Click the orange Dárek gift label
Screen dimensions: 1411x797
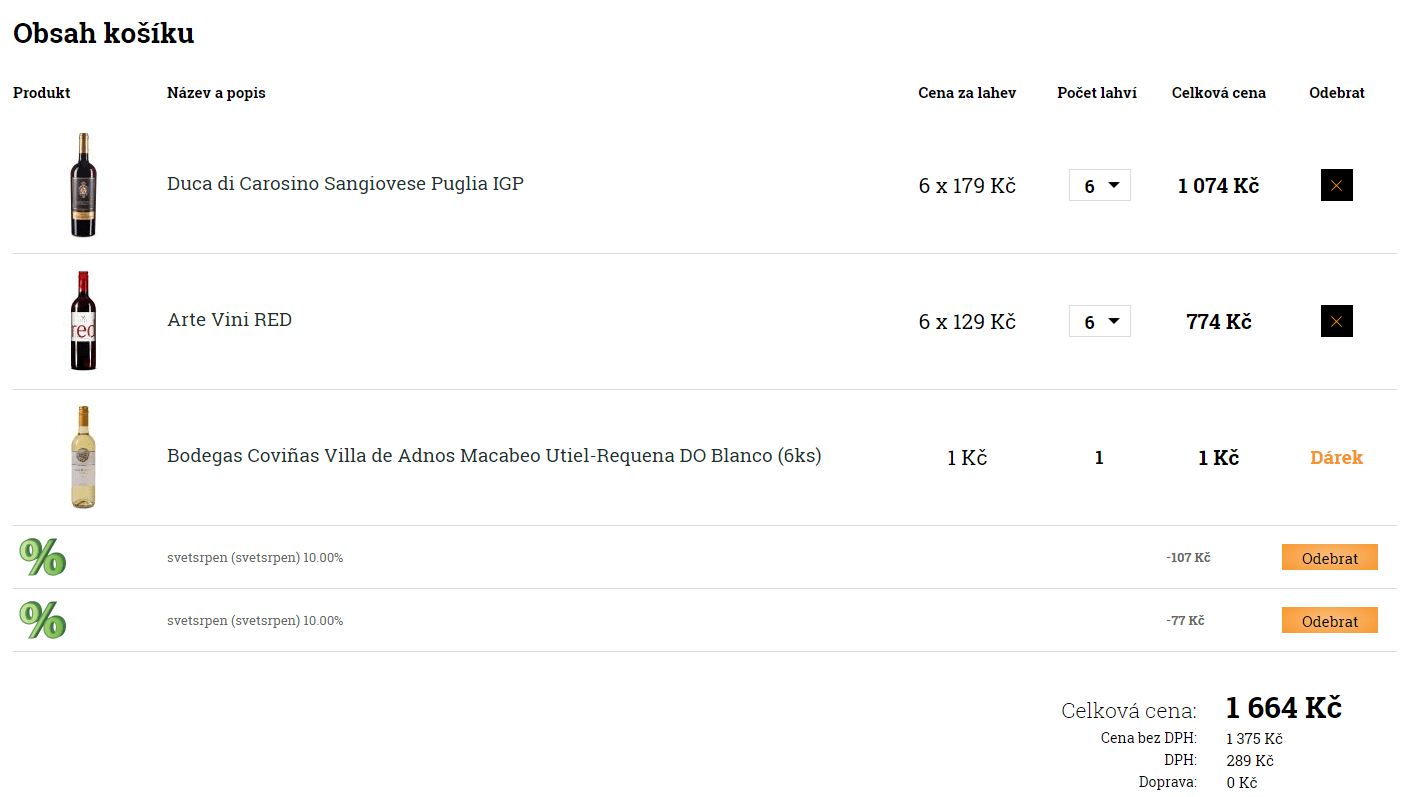1336,457
